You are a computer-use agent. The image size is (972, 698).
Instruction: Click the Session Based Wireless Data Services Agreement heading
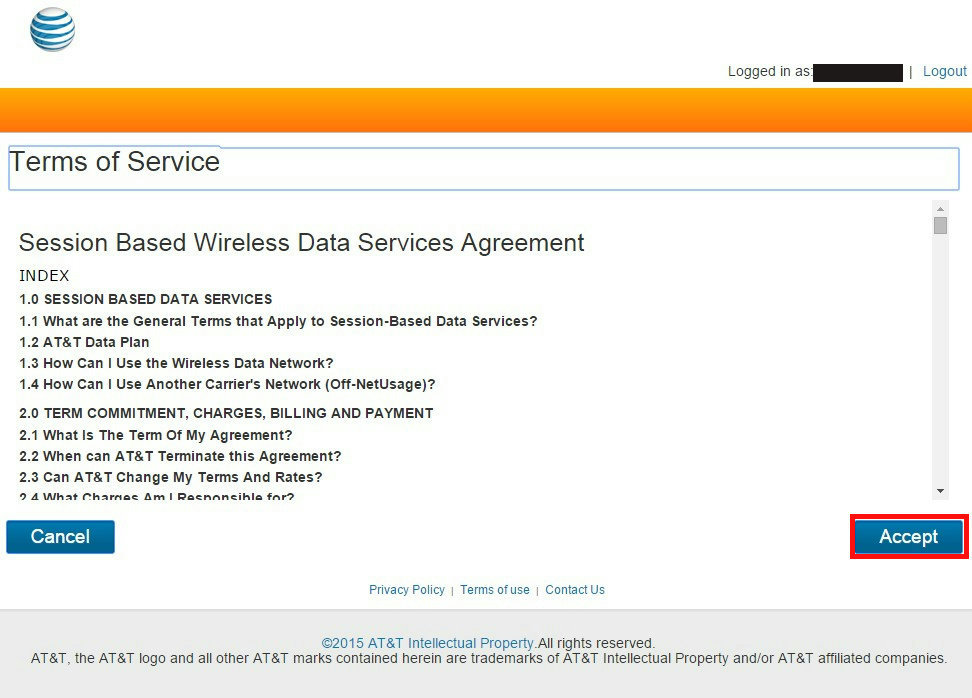(x=301, y=242)
